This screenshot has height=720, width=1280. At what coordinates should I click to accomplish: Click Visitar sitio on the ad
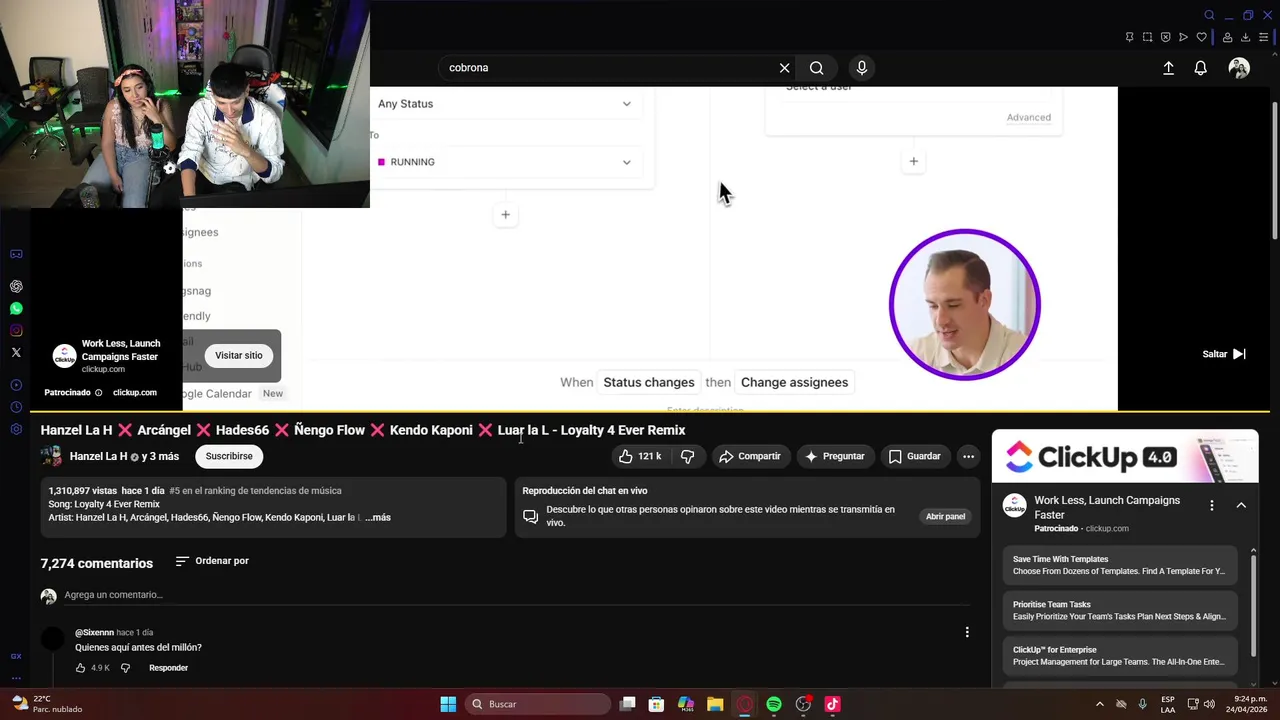click(239, 355)
